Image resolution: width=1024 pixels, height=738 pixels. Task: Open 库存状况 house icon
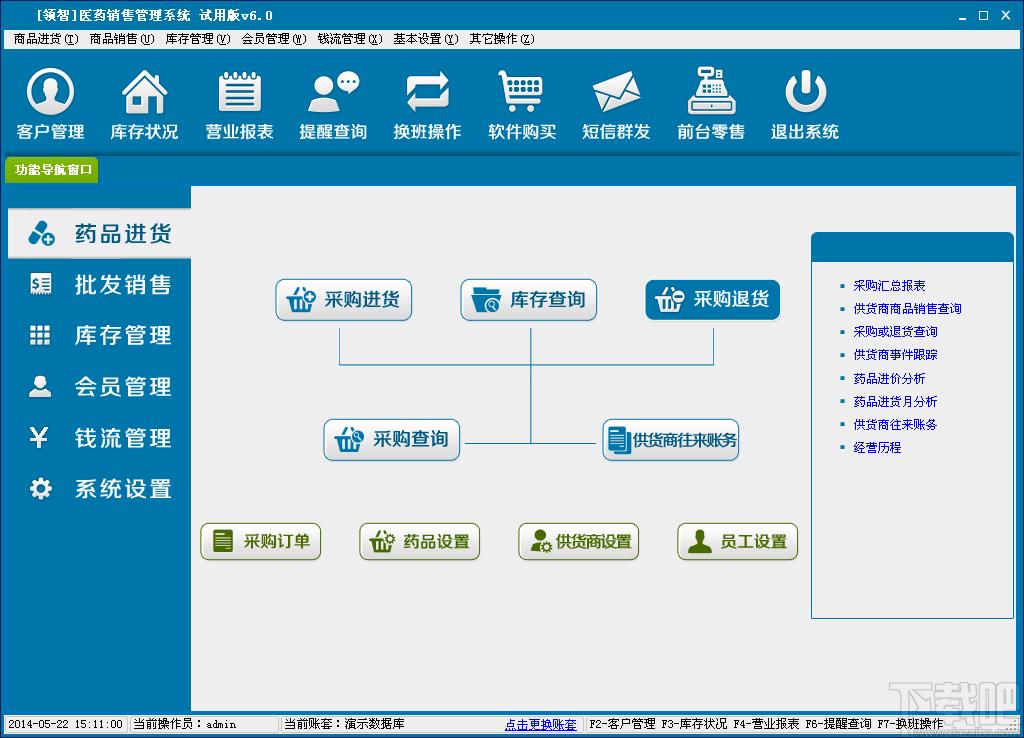(144, 104)
